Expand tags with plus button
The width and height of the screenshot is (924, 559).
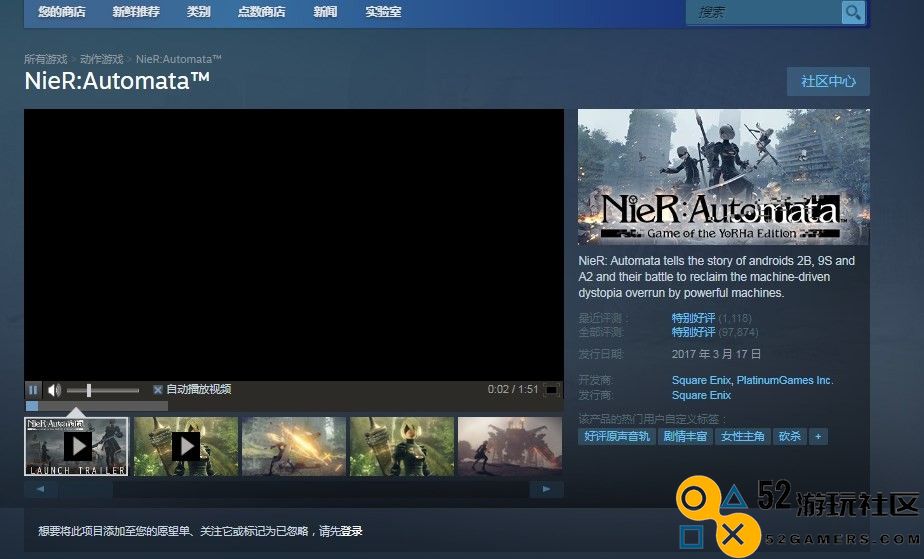coord(818,436)
